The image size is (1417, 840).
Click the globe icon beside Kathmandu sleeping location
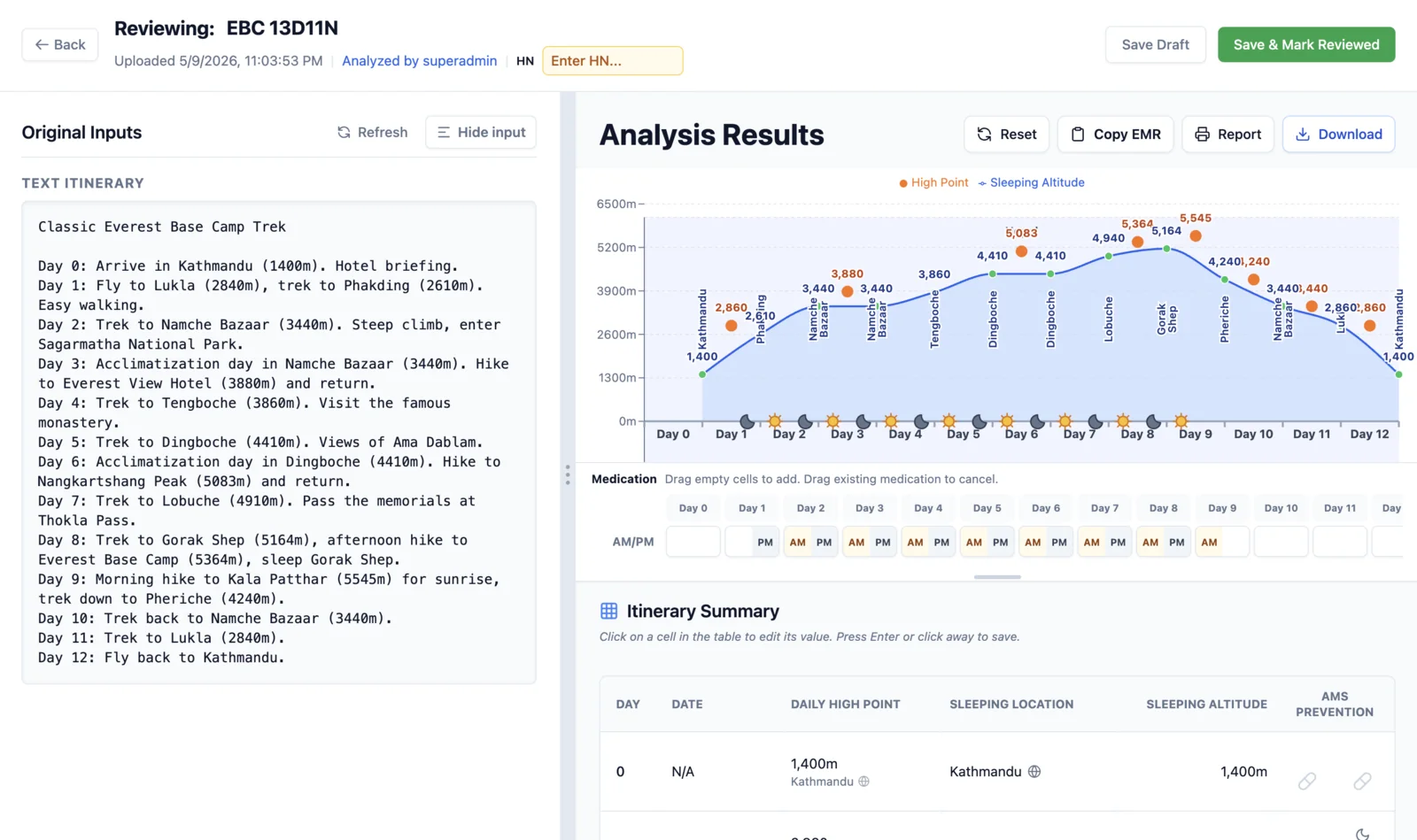point(1034,772)
